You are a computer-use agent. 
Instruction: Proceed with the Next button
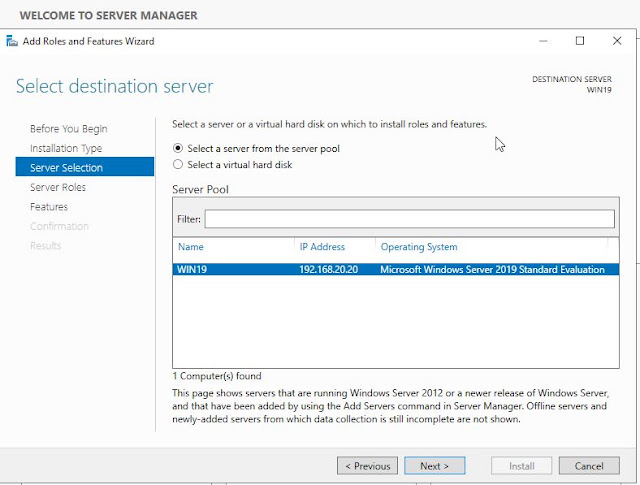pos(435,466)
